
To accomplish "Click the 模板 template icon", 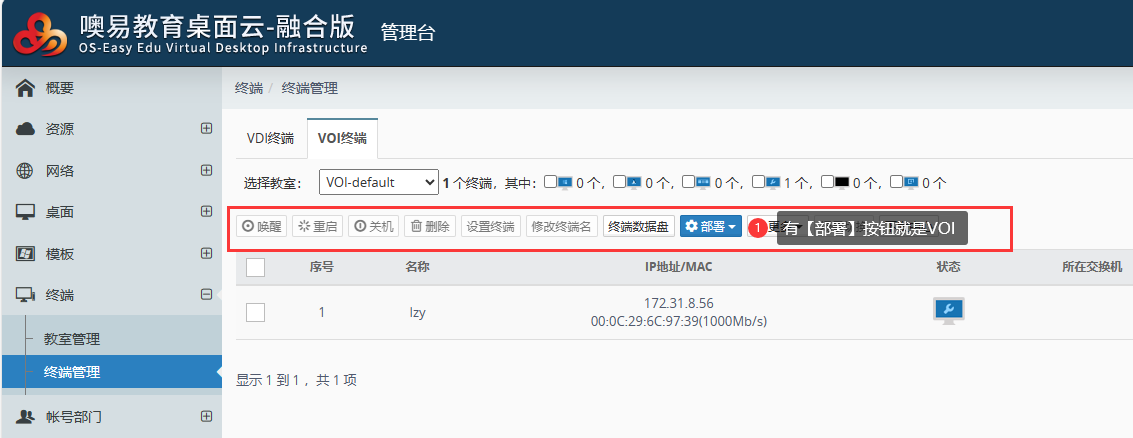I will click(26, 254).
